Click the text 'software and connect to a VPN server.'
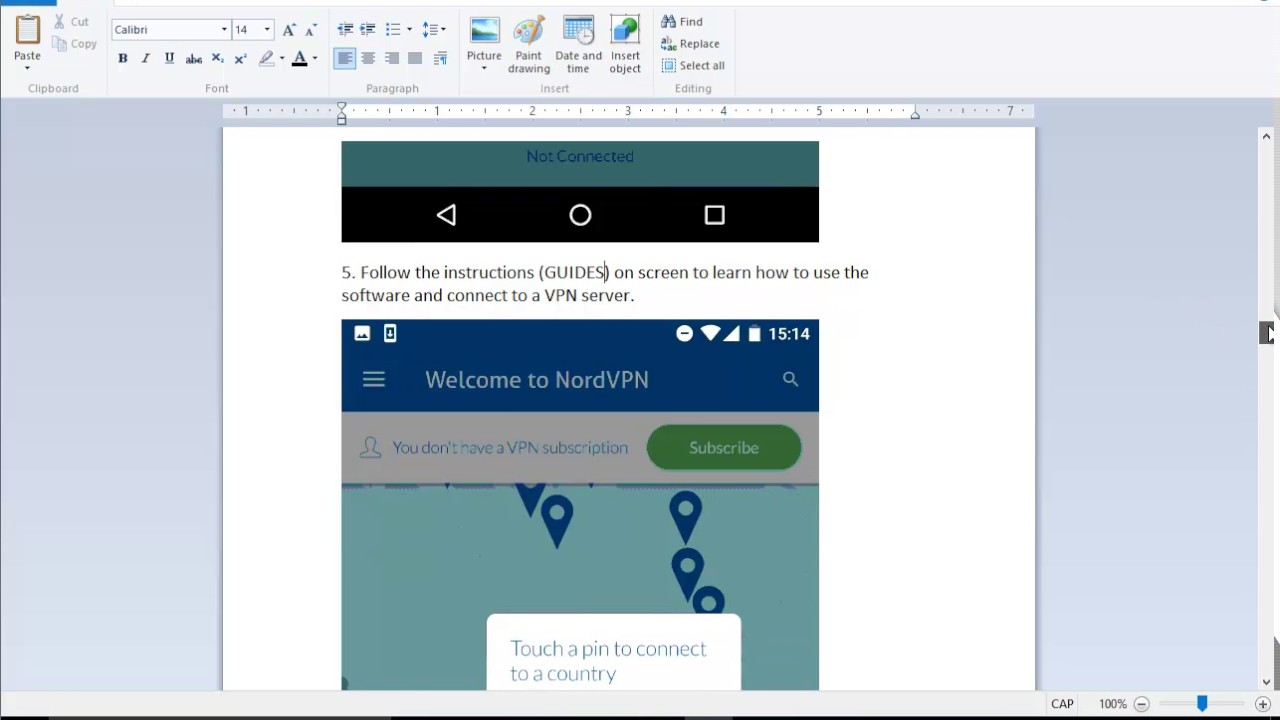The width and height of the screenshot is (1280, 720). tap(488, 296)
